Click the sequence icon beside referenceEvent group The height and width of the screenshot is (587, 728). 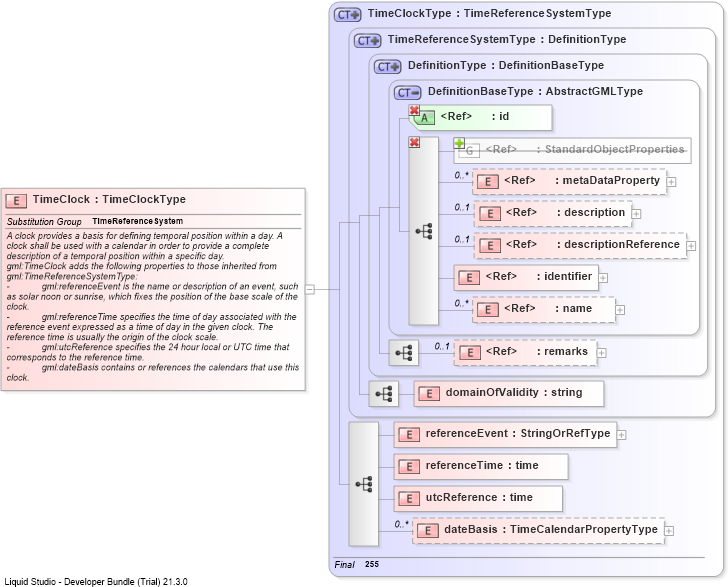(x=364, y=484)
